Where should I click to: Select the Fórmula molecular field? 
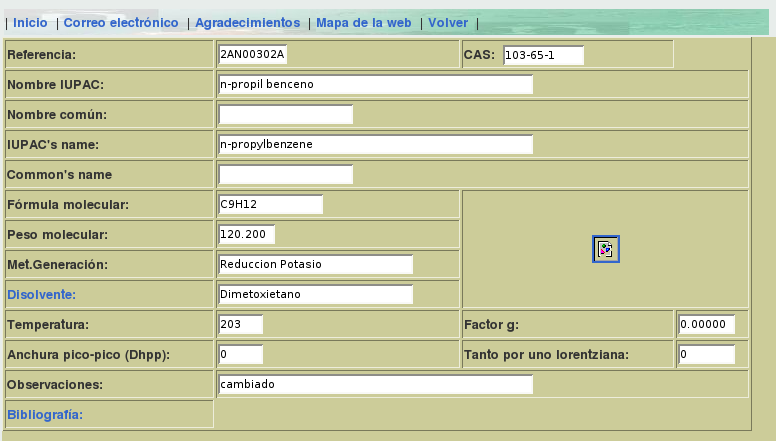click(270, 204)
